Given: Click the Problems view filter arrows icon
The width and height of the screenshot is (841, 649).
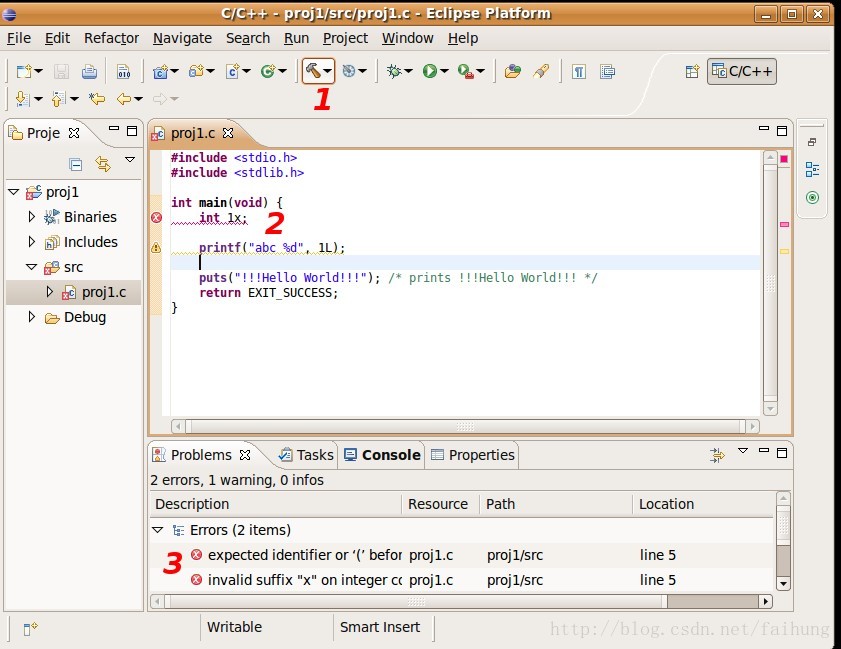Looking at the screenshot, I should (x=717, y=455).
